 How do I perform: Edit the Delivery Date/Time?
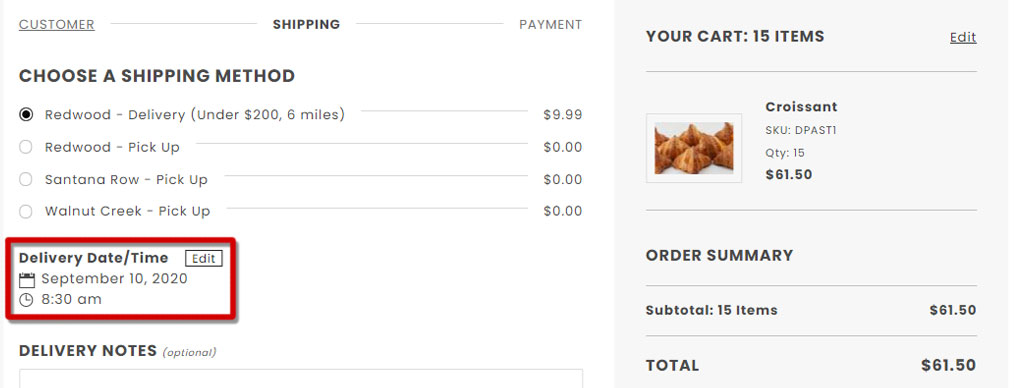[x=204, y=258]
